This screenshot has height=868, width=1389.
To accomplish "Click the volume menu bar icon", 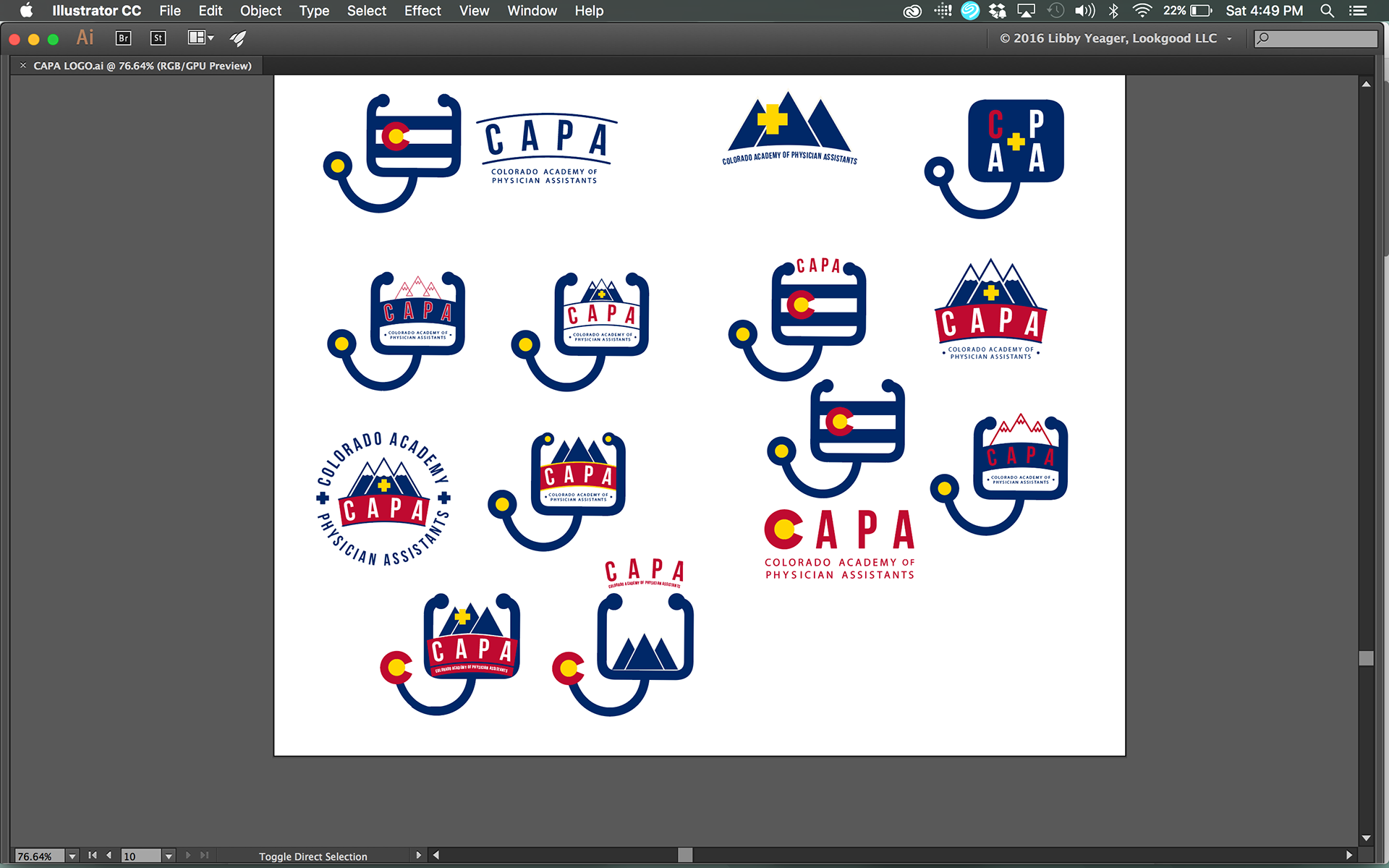I will pyautogui.click(x=1085, y=11).
